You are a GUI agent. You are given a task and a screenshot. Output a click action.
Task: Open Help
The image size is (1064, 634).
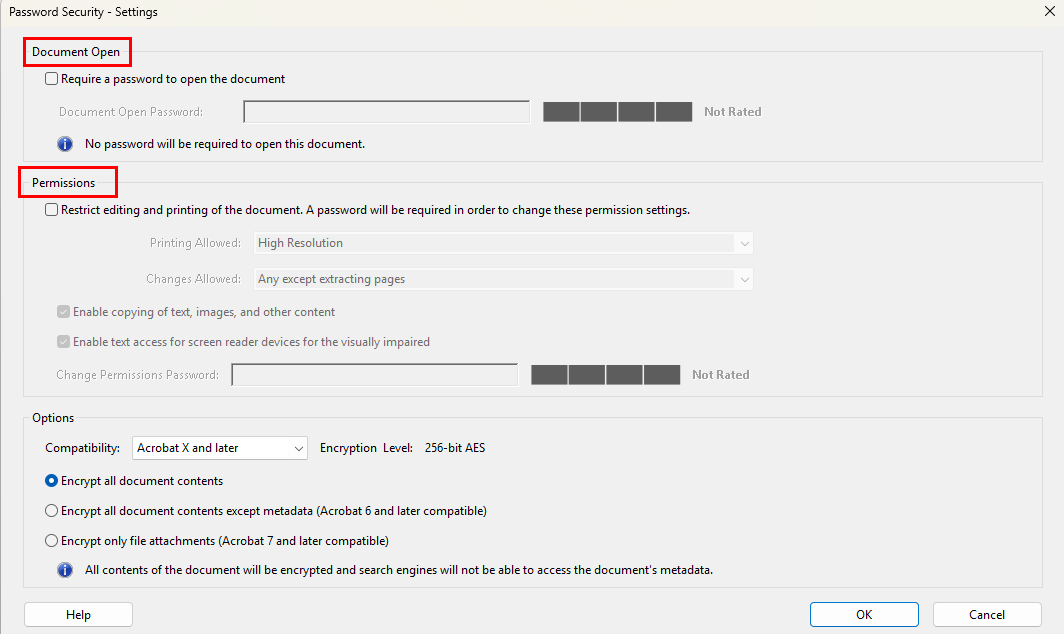coord(77,614)
